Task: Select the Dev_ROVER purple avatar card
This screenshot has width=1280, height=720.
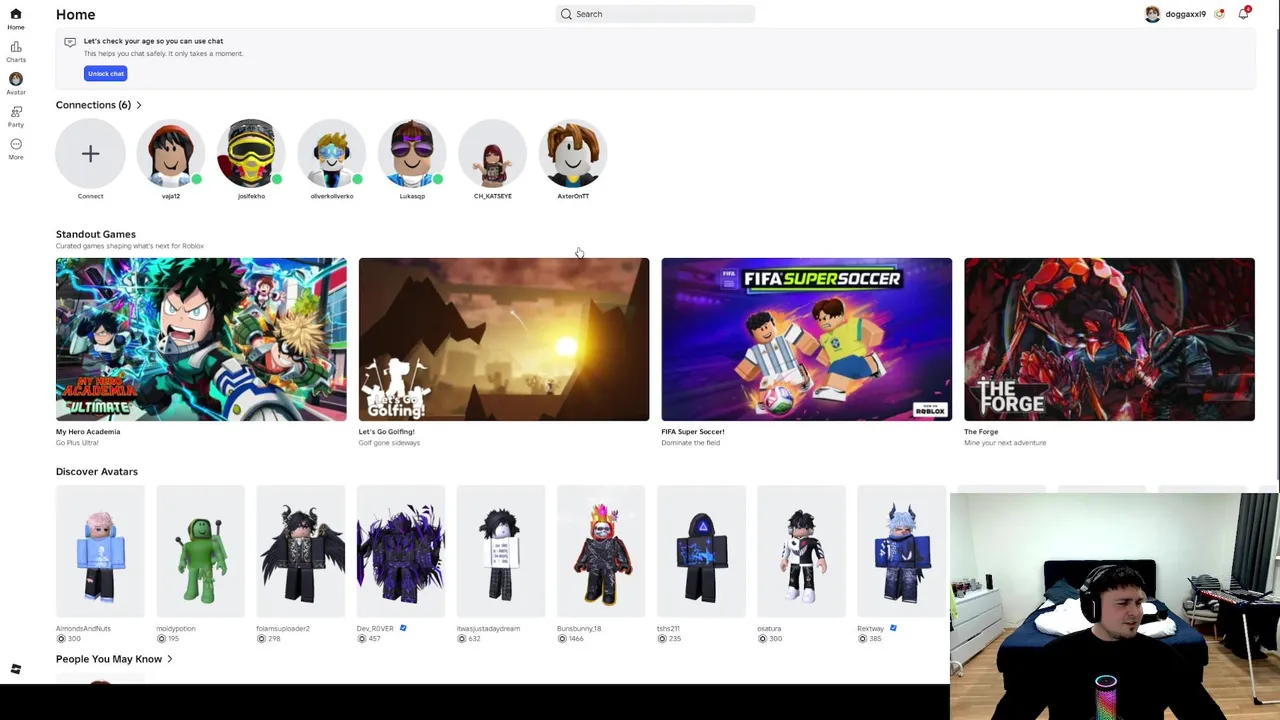Action: pos(400,553)
